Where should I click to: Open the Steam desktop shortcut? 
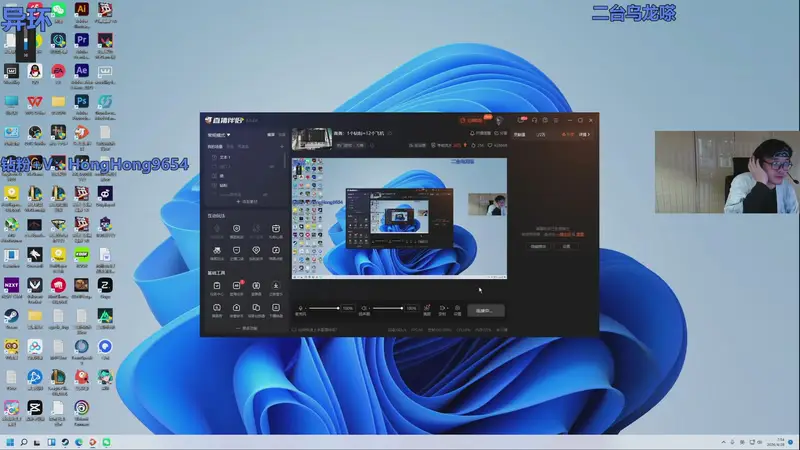pos(11,316)
